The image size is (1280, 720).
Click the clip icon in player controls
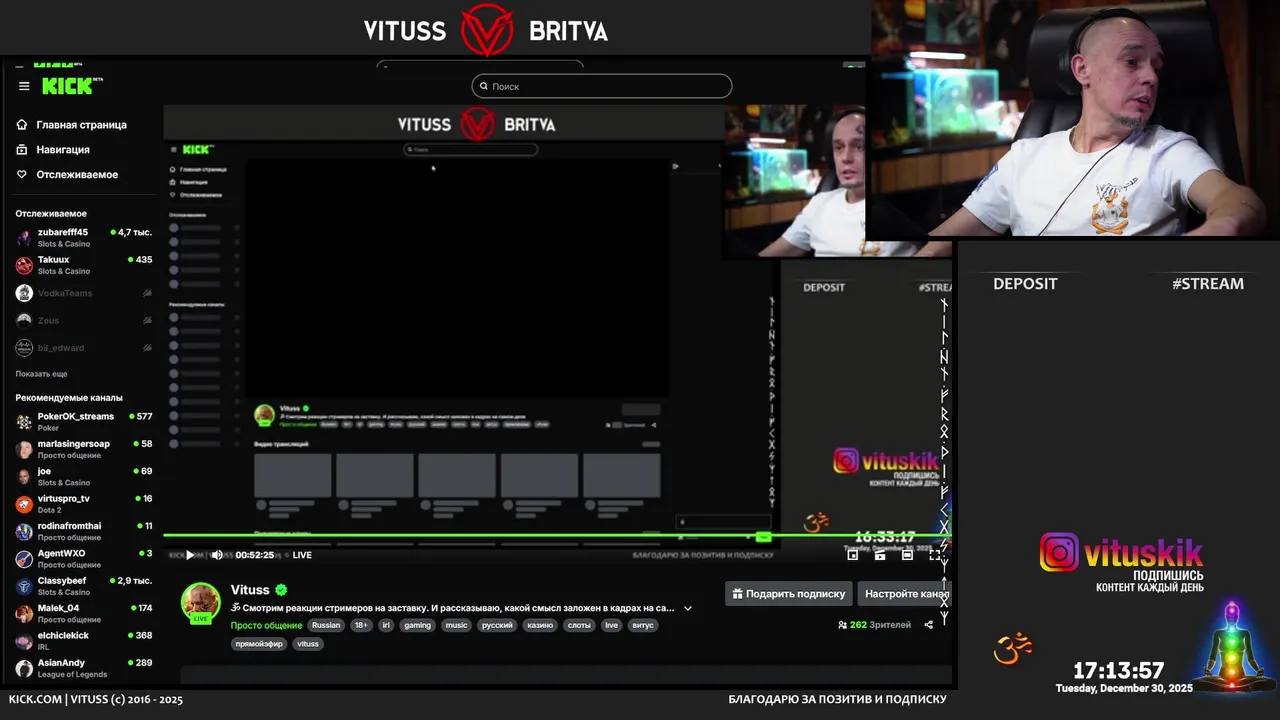[880, 555]
